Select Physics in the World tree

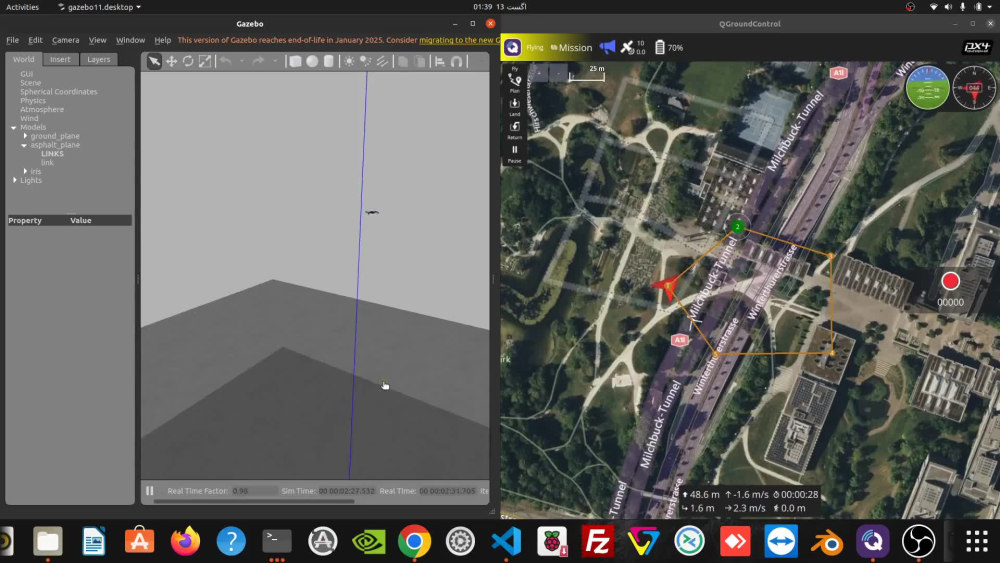coord(33,101)
